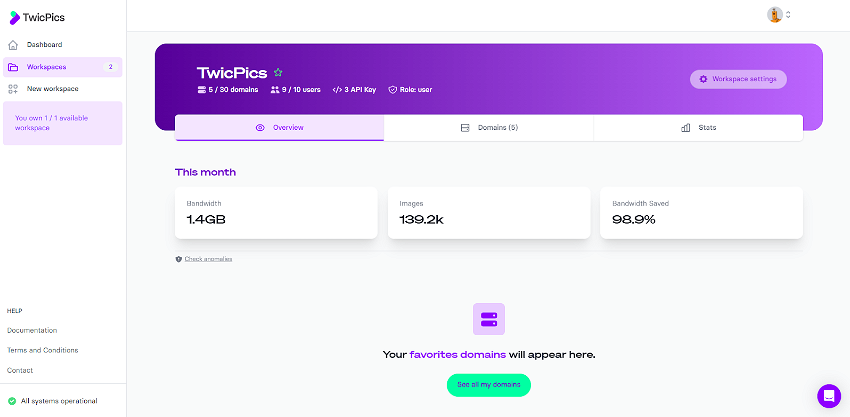This screenshot has height=417, width=850.
Task: Click the Bandwidth Saved 98.9% card
Action: [701, 213]
